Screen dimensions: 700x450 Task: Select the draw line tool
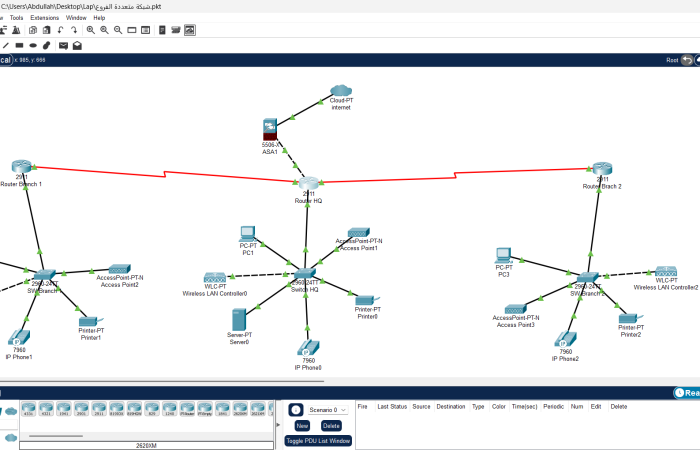pos(5,45)
